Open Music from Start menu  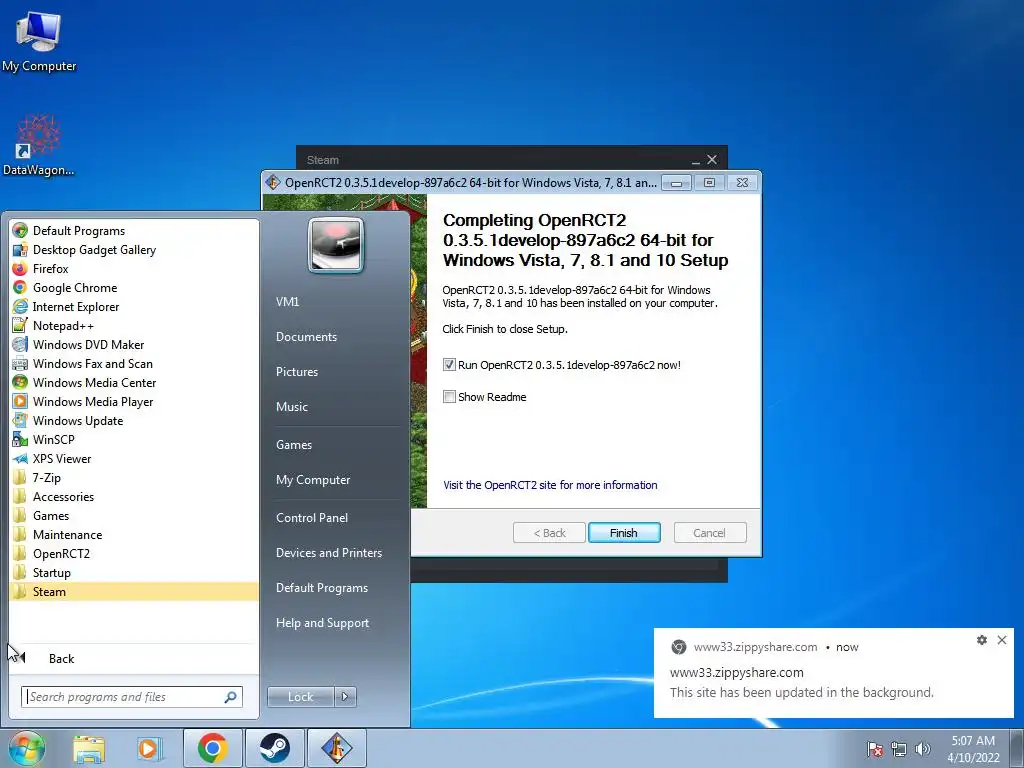(291, 407)
